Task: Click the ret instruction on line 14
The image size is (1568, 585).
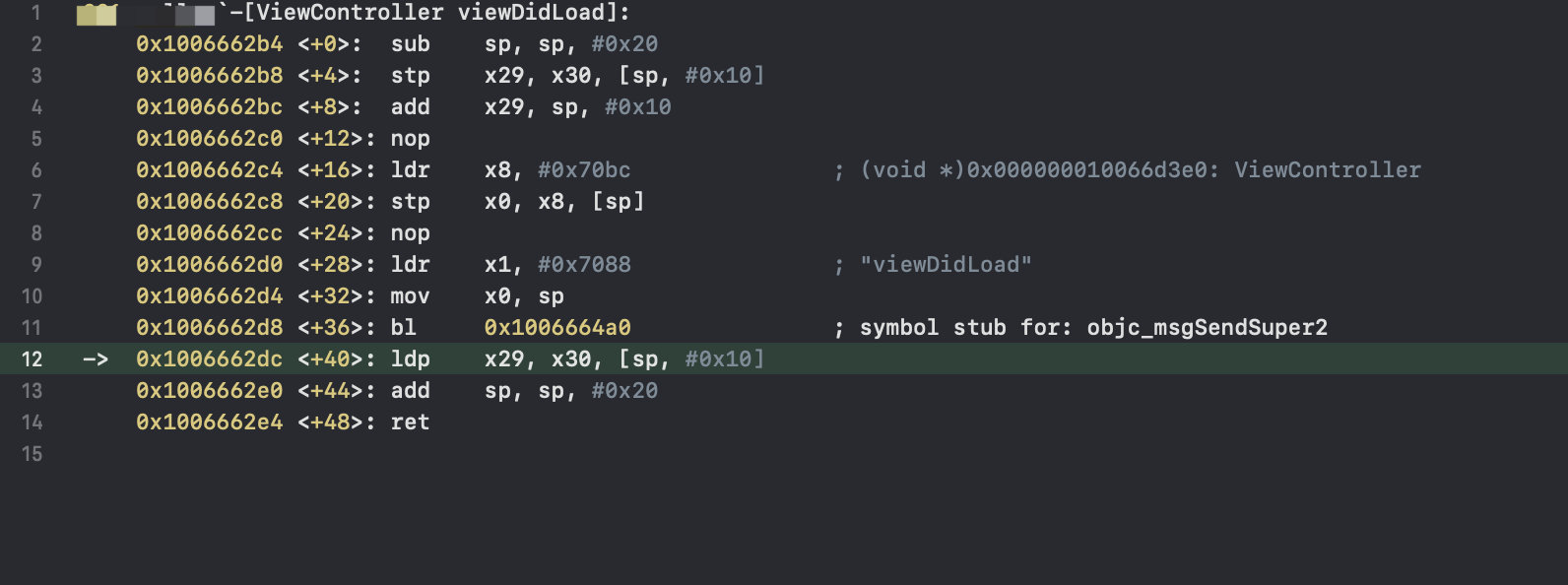Action: [x=410, y=422]
